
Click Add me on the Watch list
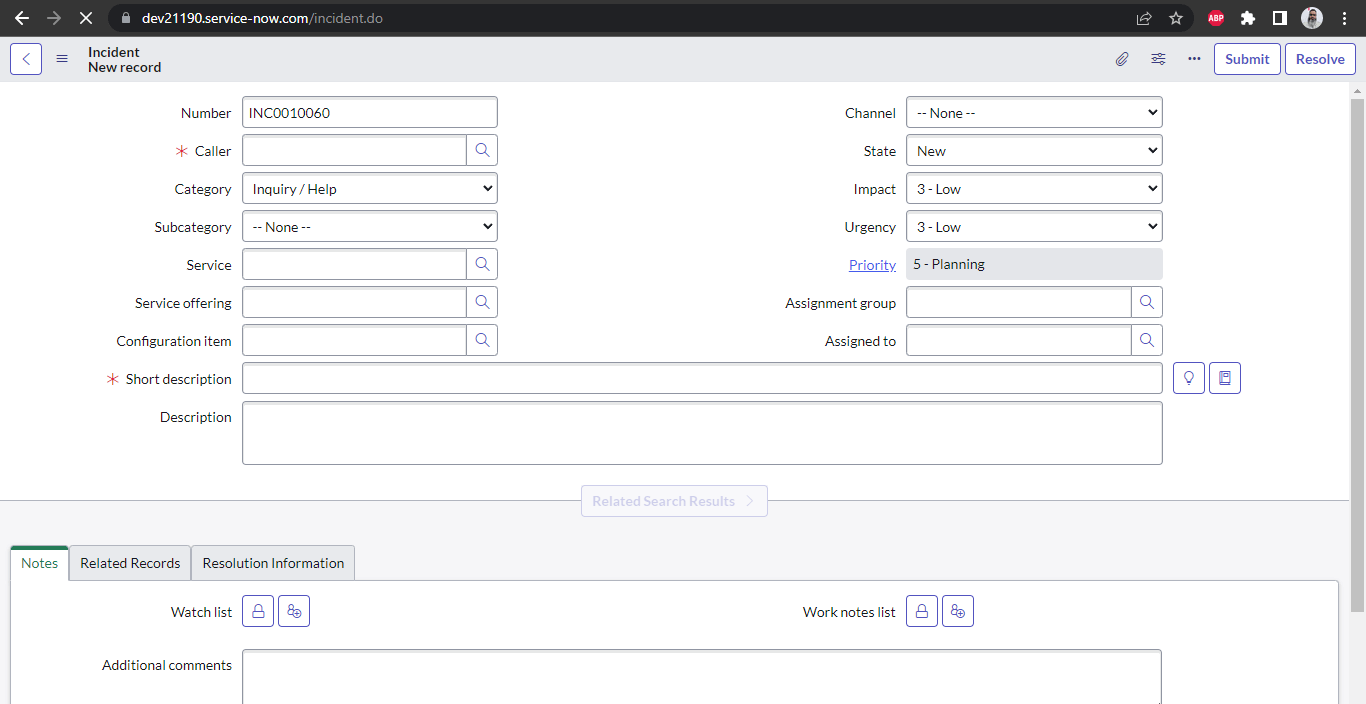[293, 611]
